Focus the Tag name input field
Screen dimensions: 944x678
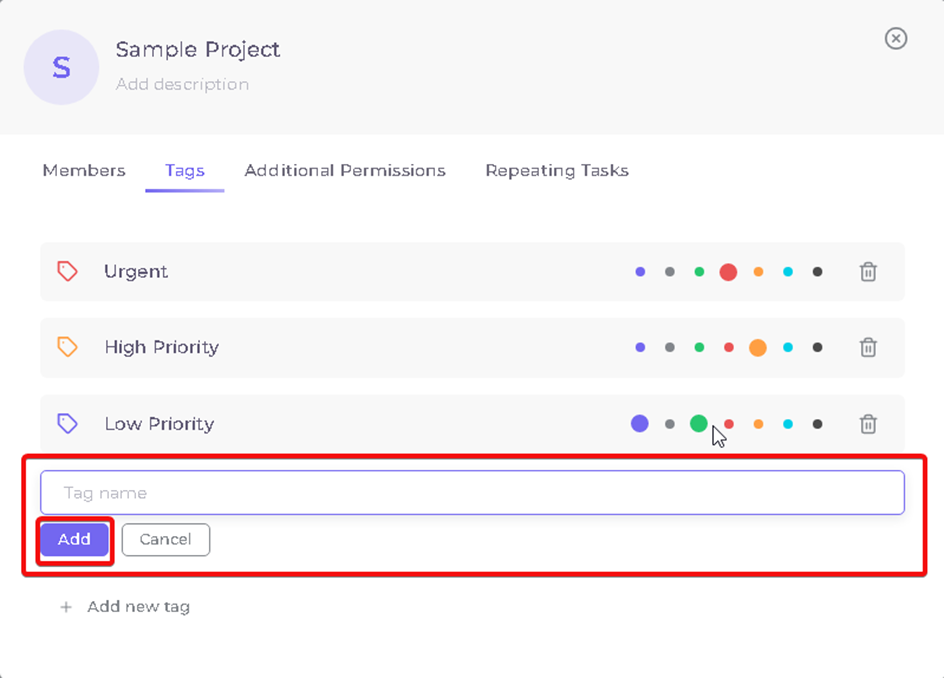point(472,493)
